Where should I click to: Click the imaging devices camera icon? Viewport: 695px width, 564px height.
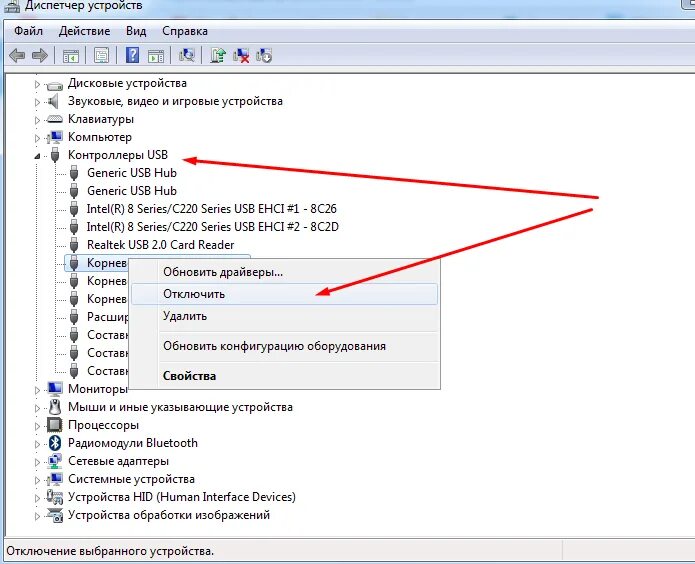click(55, 515)
